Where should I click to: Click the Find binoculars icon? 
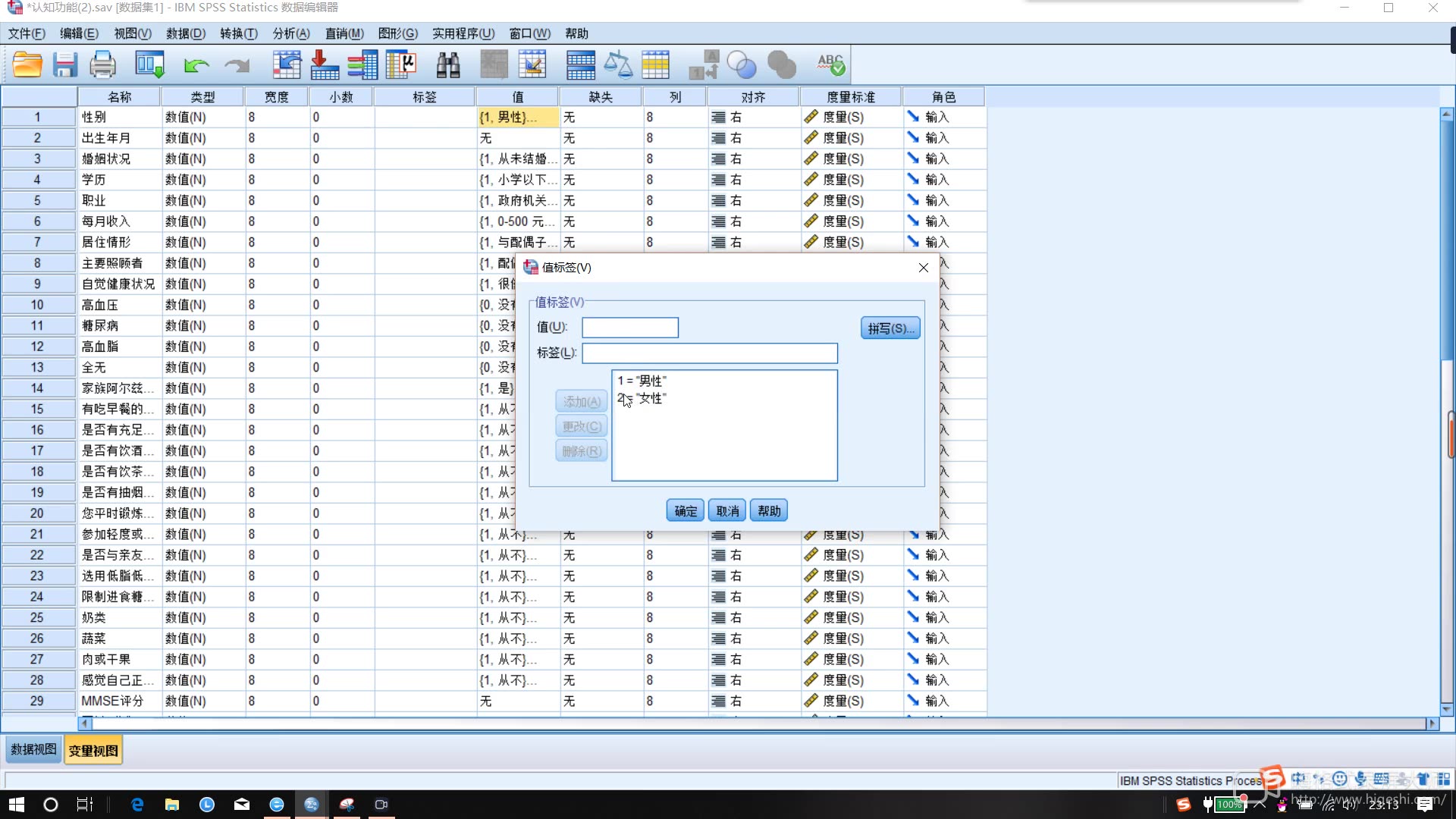(x=448, y=65)
